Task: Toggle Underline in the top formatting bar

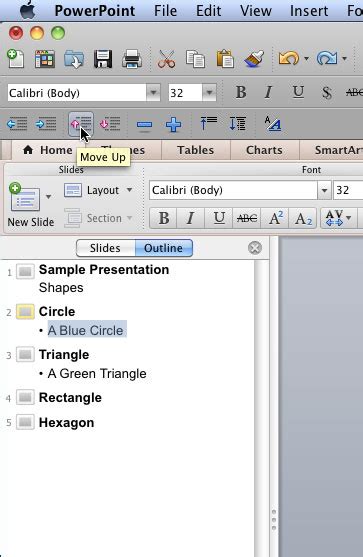Action: (298, 93)
